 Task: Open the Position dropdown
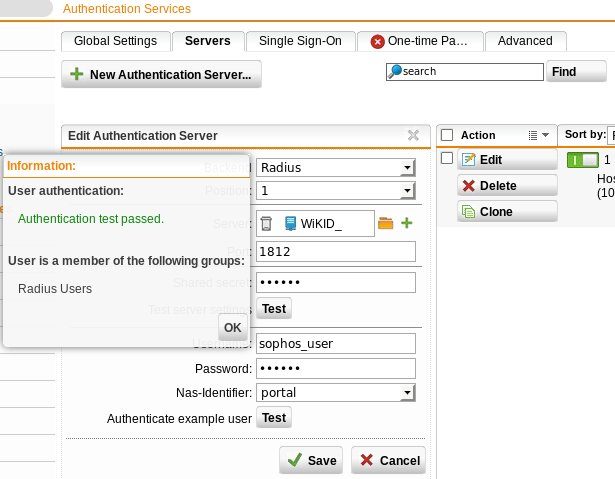point(406,190)
